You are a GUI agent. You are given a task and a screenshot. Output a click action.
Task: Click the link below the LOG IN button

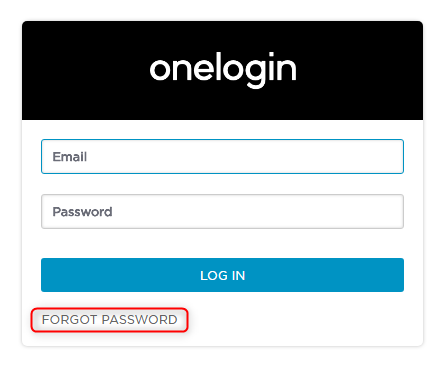pyautogui.click(x=110, y=320)
